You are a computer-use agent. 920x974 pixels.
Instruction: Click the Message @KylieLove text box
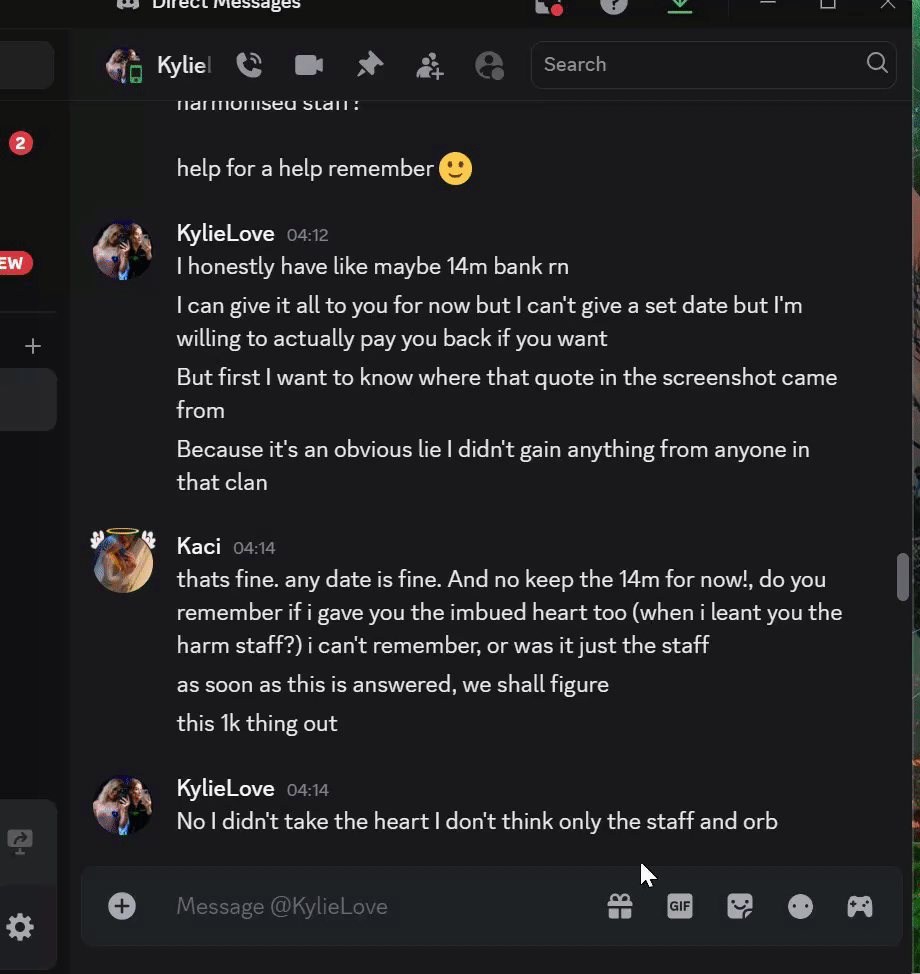380,906
